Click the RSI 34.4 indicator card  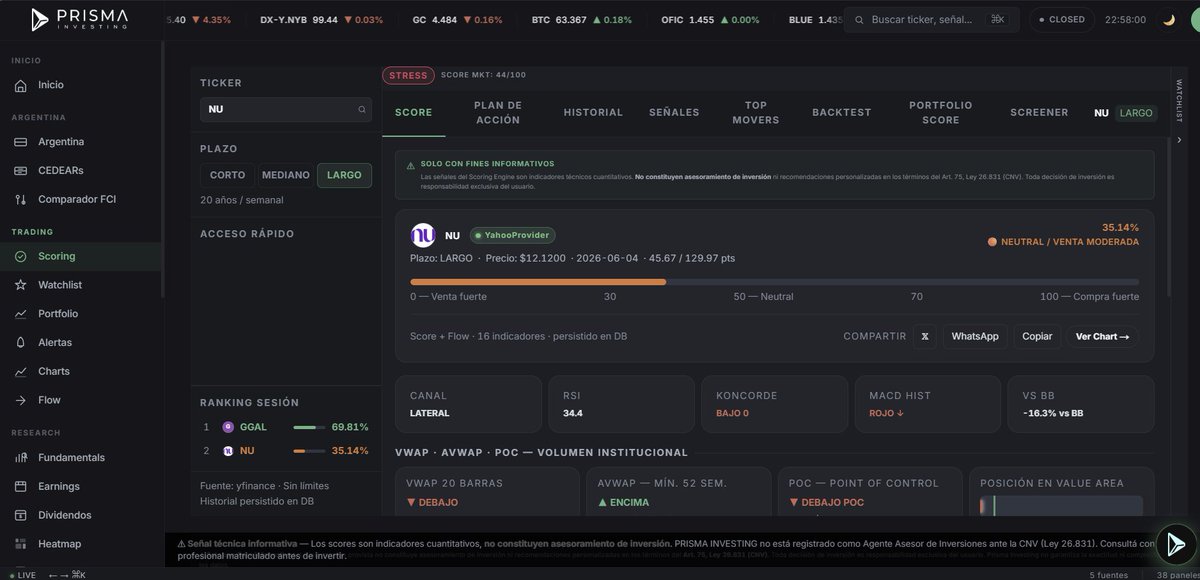point(621,404)
